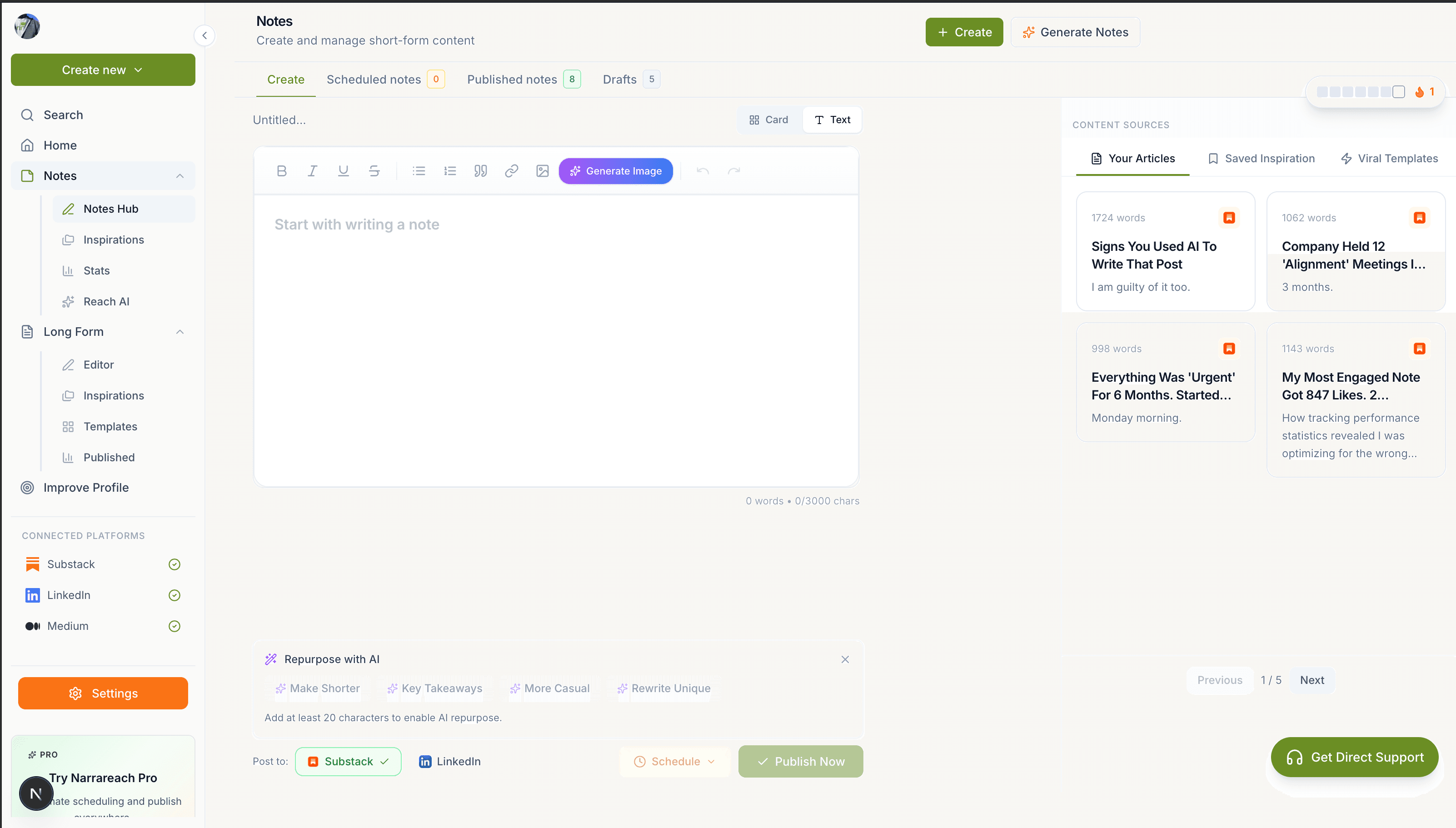Screen dimensions: 1456x828
Task: Open Published under Long Form
Action: click(124, 457)
